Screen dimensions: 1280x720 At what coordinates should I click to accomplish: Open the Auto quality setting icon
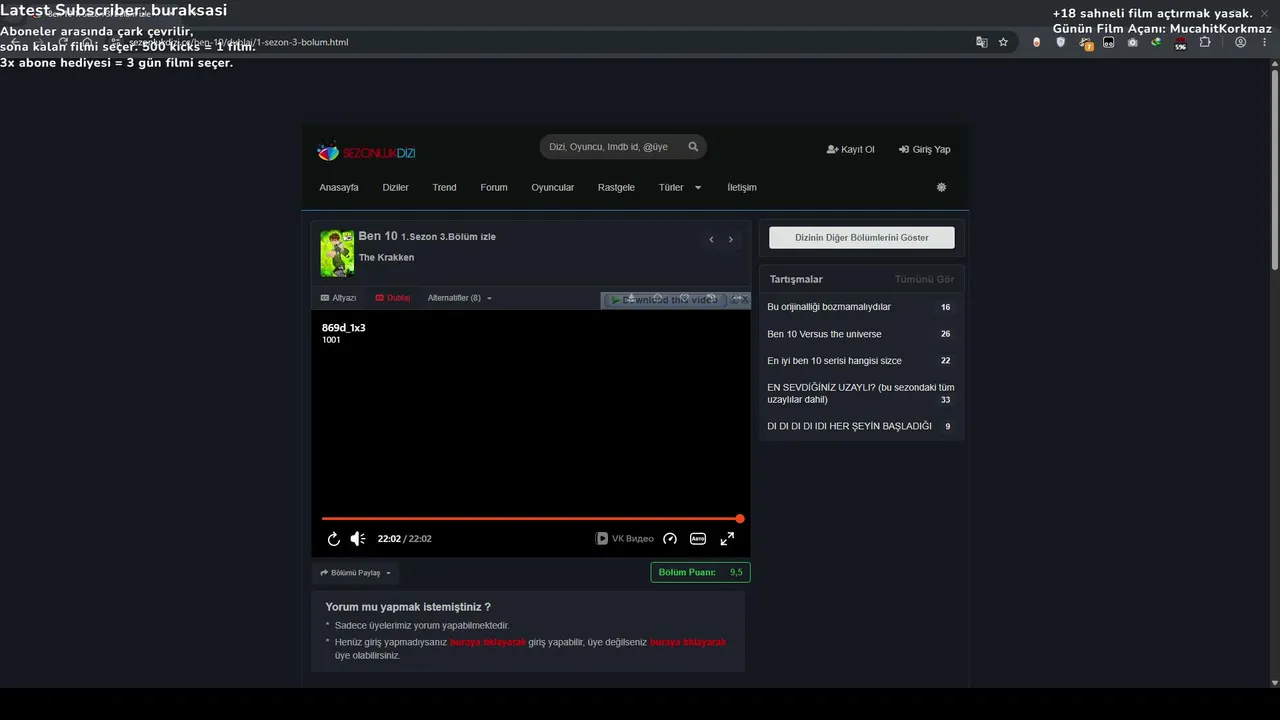pyautogui.click(x=698, y=539)
